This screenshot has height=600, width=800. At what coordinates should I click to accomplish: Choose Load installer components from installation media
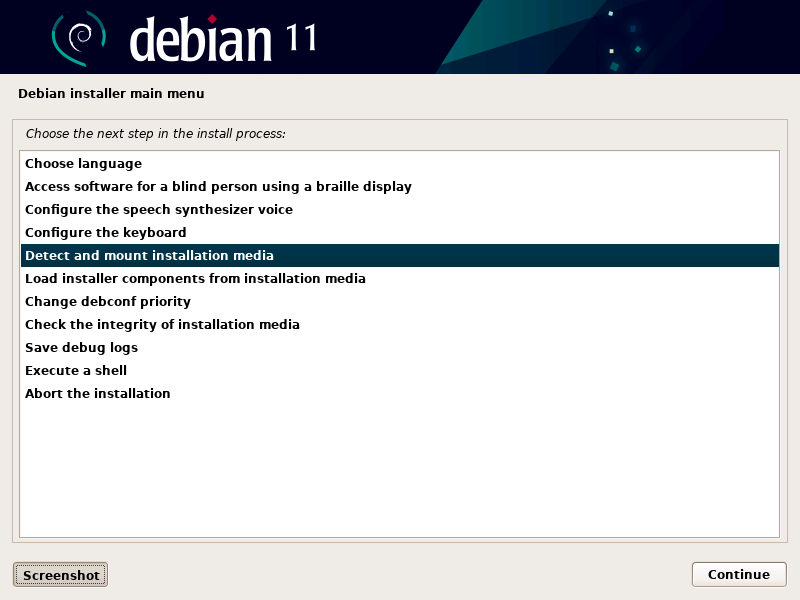400,278
